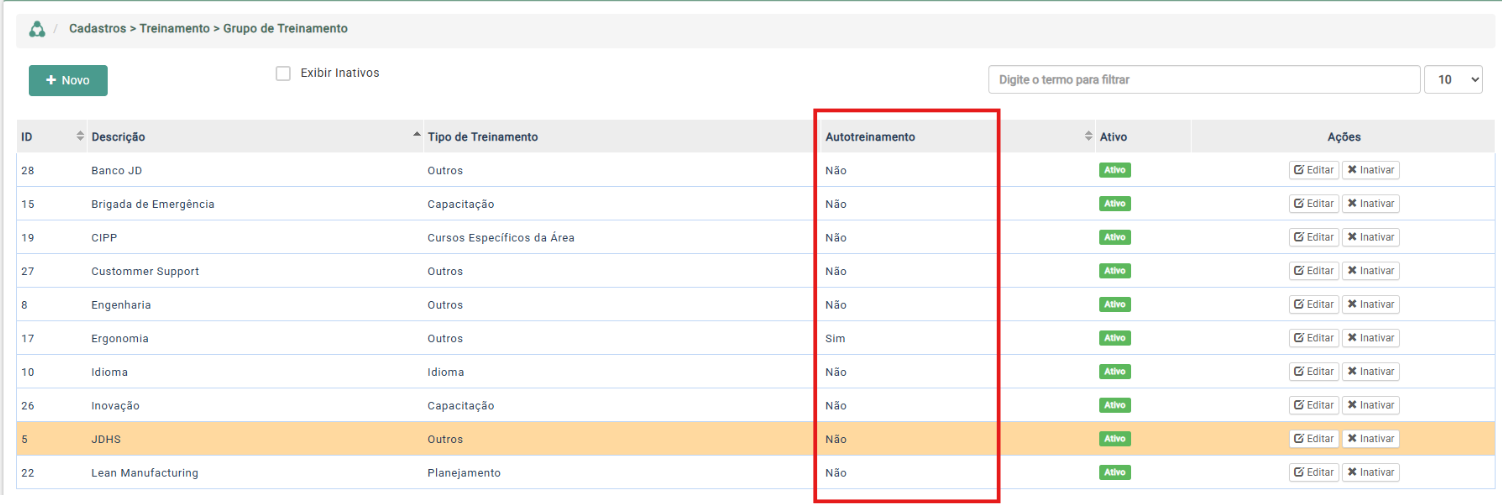Viewport: 1502px width, 504px height.
Task: Enable the Exibir Inativos checkbox
Action: click(283, 73)
